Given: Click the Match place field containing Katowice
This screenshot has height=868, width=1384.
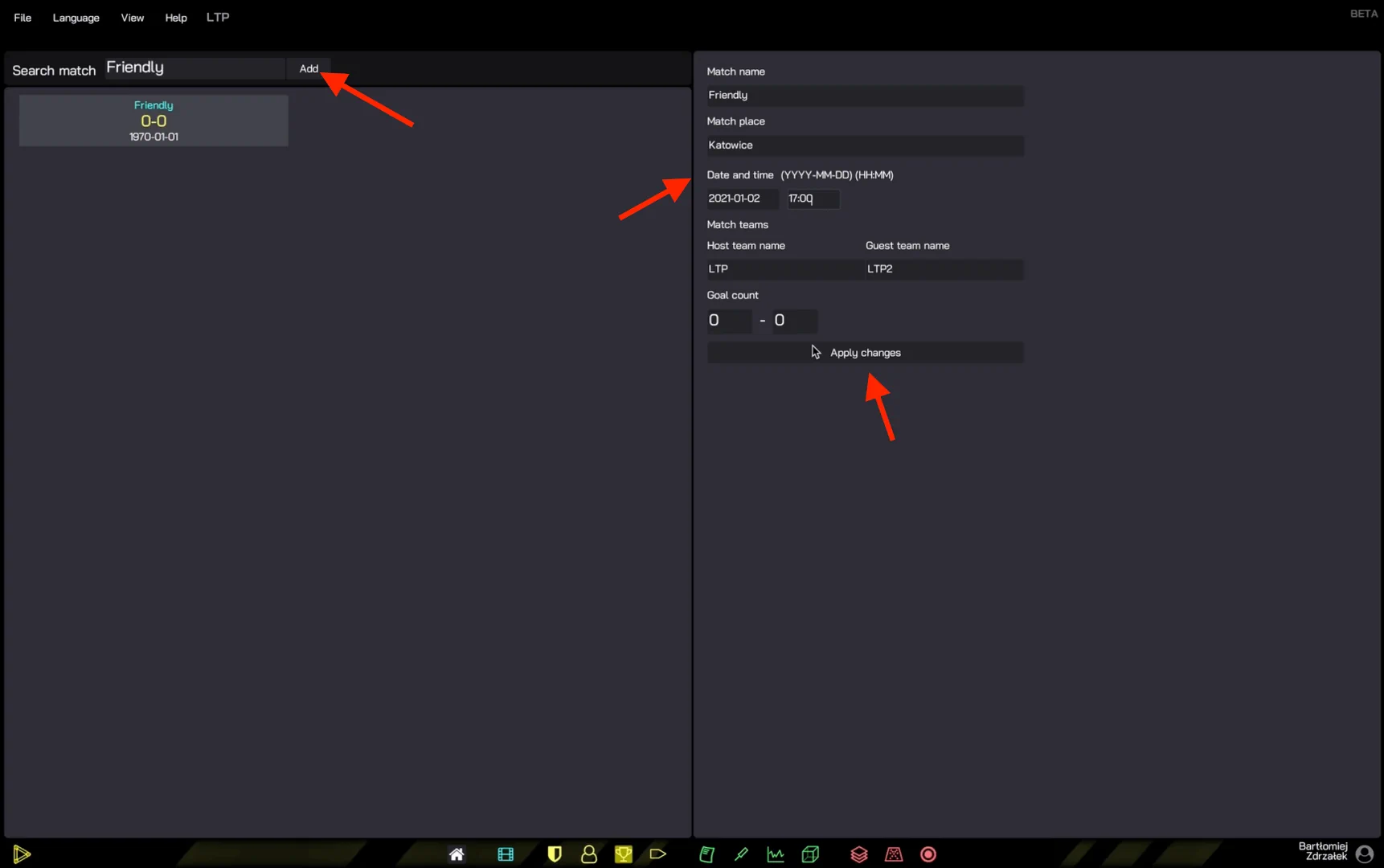Looking at the screenshot, I should (865, 145).
